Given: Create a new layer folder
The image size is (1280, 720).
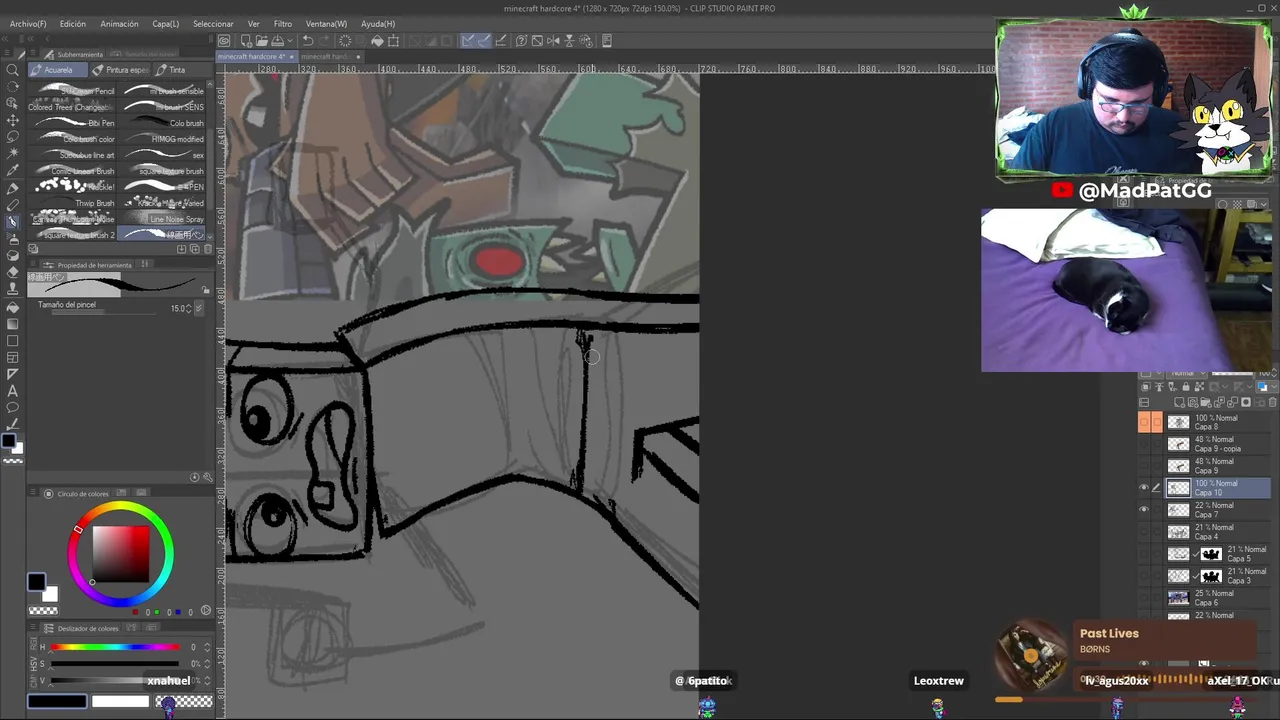Looking at the screenshot, I should 1207,402.
